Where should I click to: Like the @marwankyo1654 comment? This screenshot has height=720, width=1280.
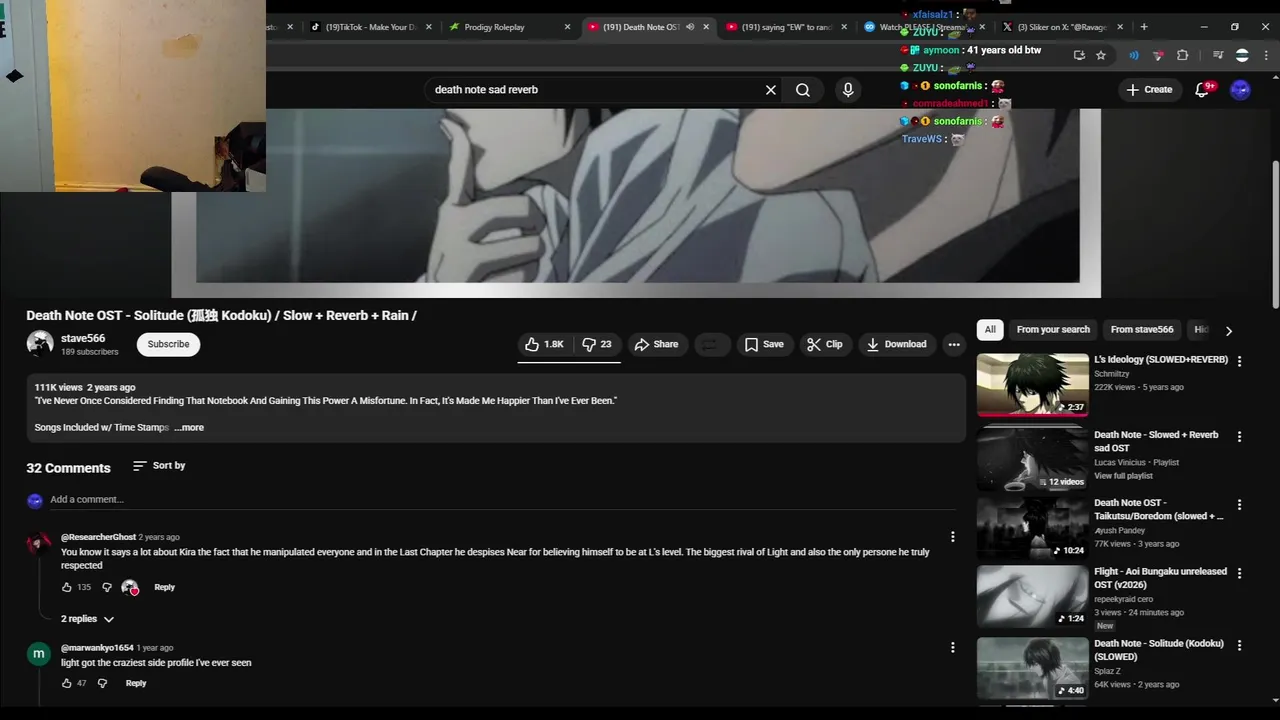(x=67, y=683)
